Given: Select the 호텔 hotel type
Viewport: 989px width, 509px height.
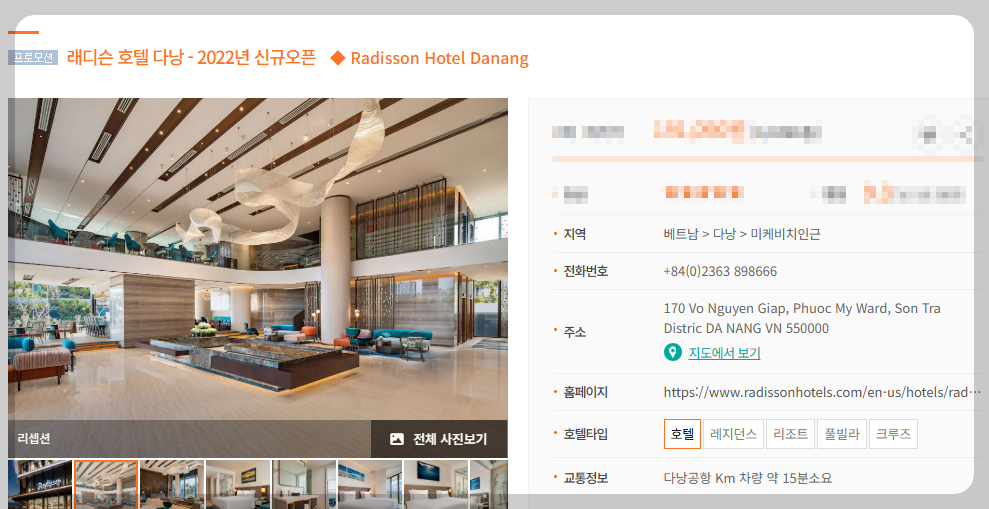Looking at the screenshot, I should (x=682, y=434).
